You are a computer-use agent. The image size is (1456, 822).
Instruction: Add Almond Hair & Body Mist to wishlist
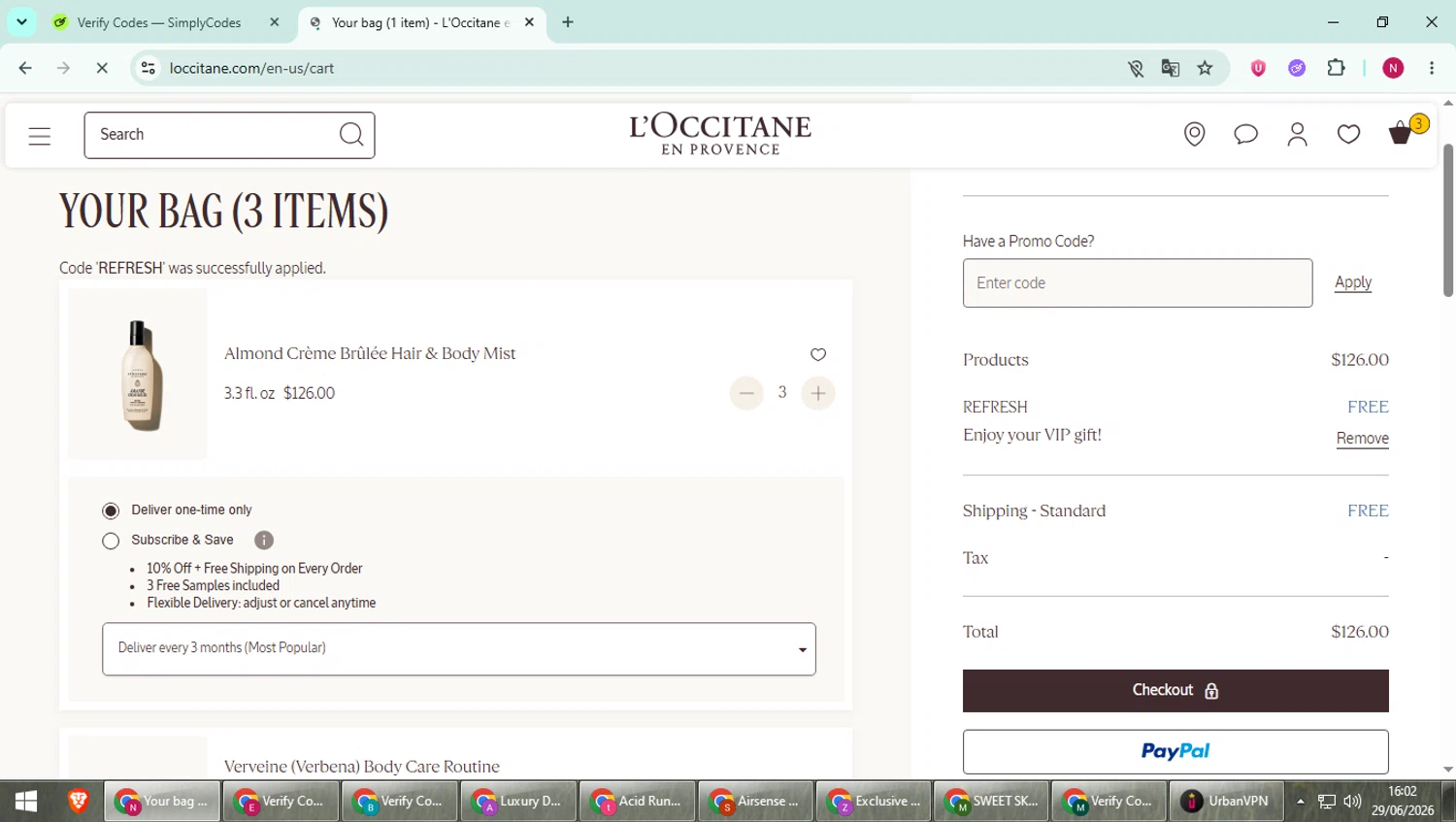point(818,354)
